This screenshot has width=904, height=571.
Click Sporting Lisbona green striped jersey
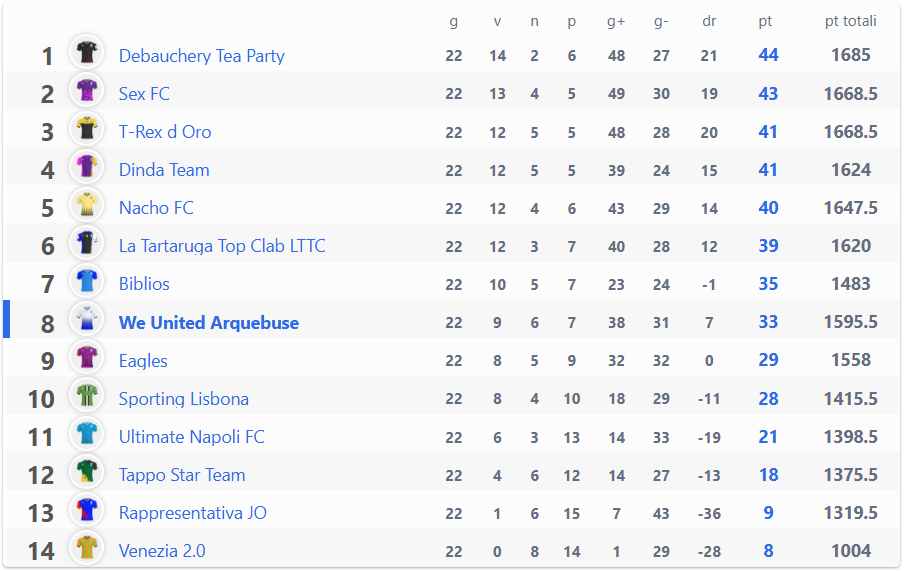(x=86, y=395)
